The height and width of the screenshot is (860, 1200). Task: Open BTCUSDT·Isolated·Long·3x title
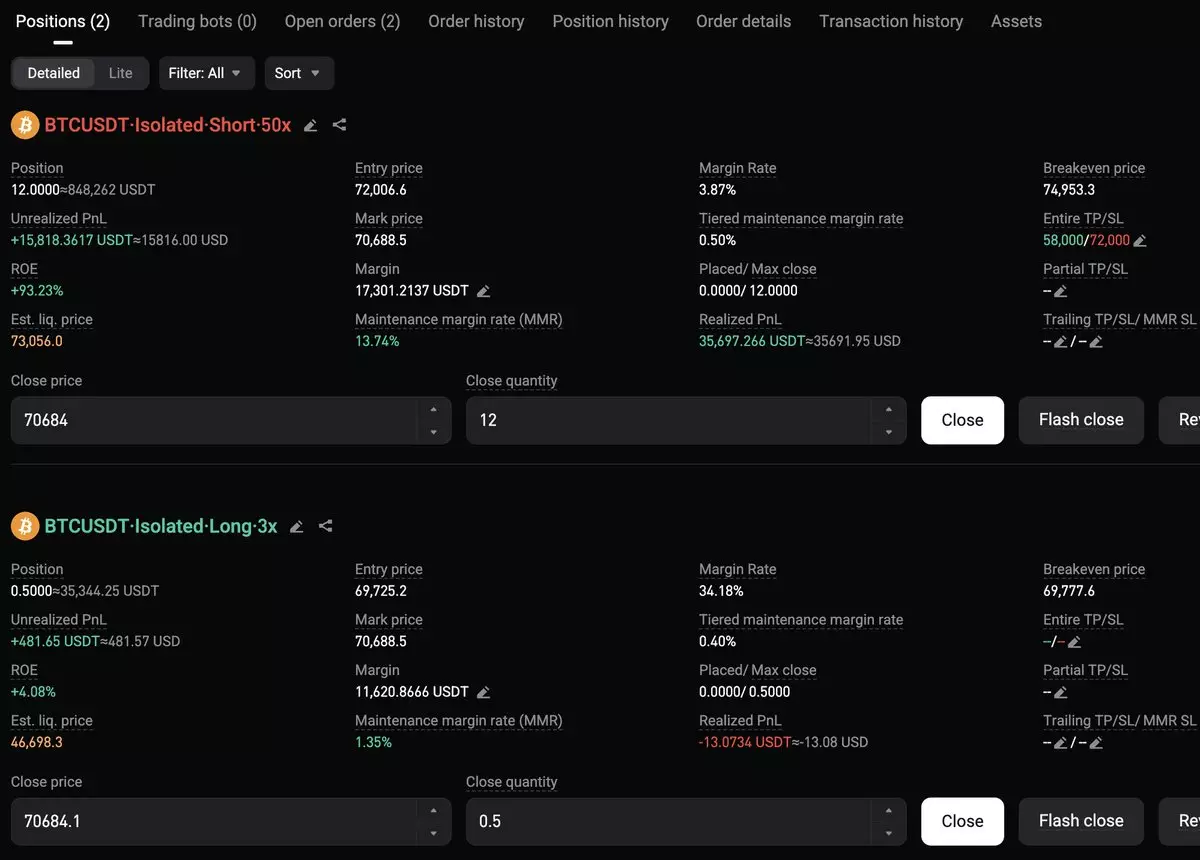tap(161, 526)
